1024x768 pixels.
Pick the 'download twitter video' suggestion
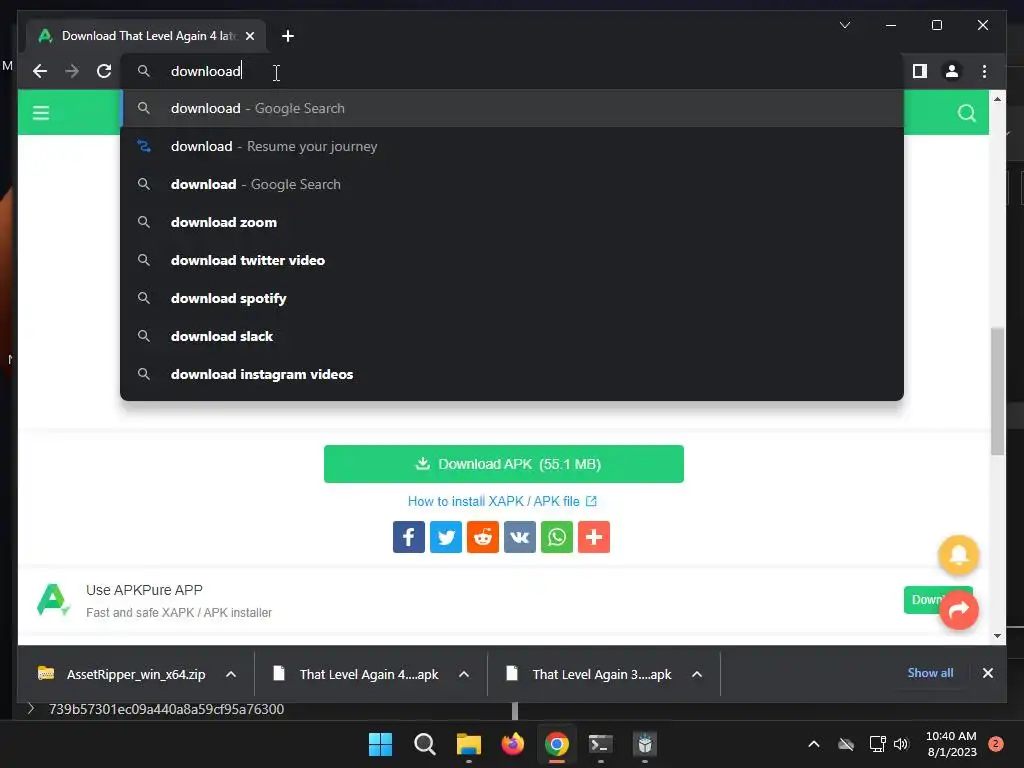(x=512, y=260)
